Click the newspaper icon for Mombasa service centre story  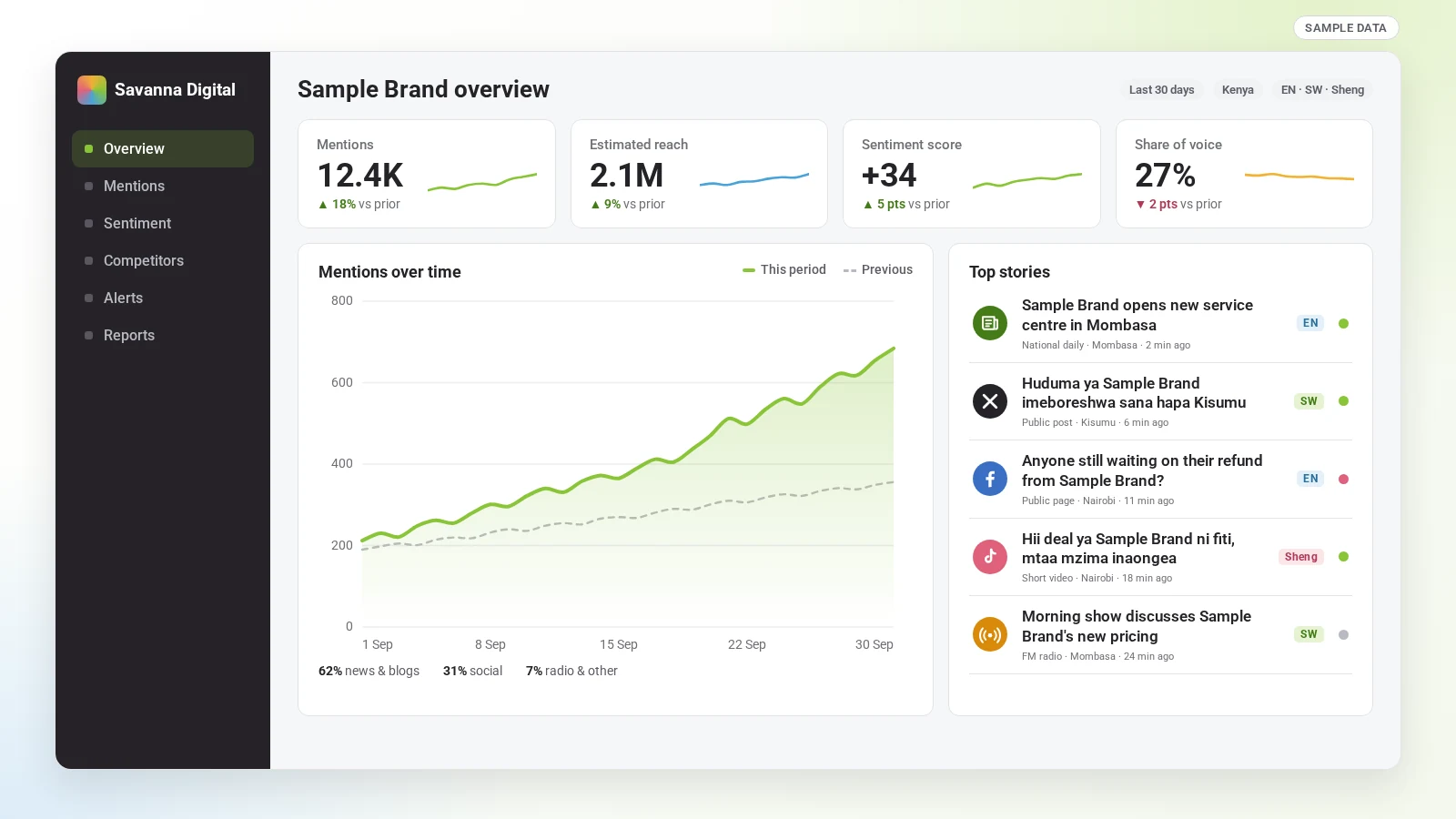[990, 323]
